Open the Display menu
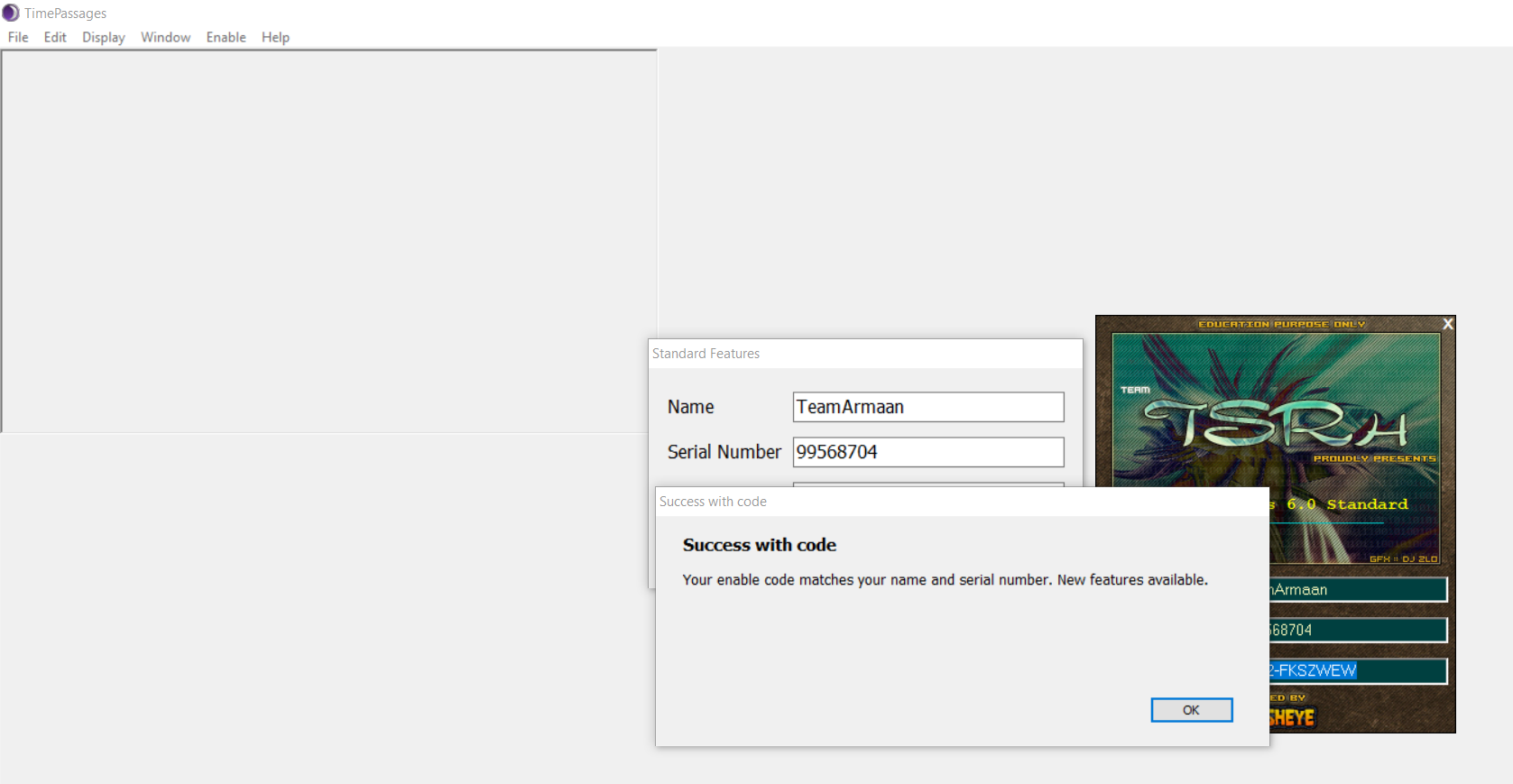 (104, 37)
